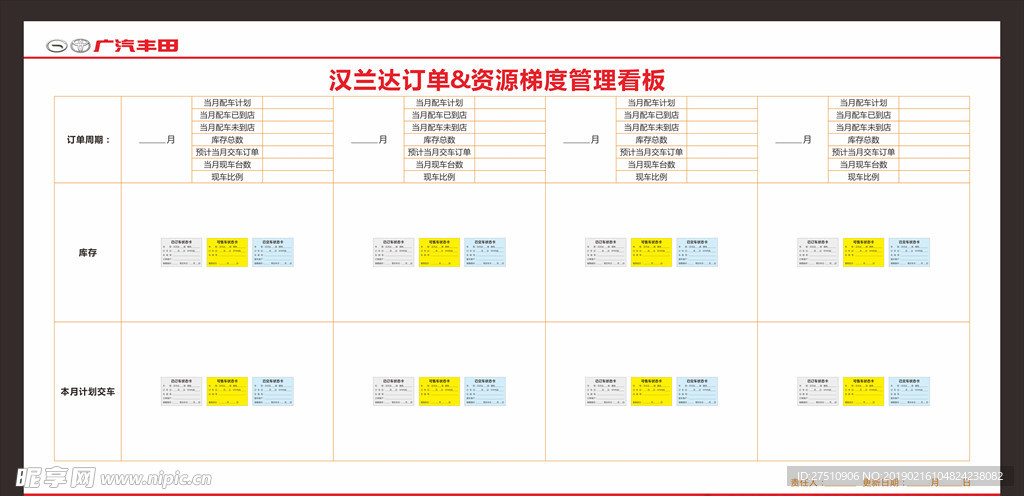Select the title 汉兰达订单&资源梯度管理看板

coord(496,80)
